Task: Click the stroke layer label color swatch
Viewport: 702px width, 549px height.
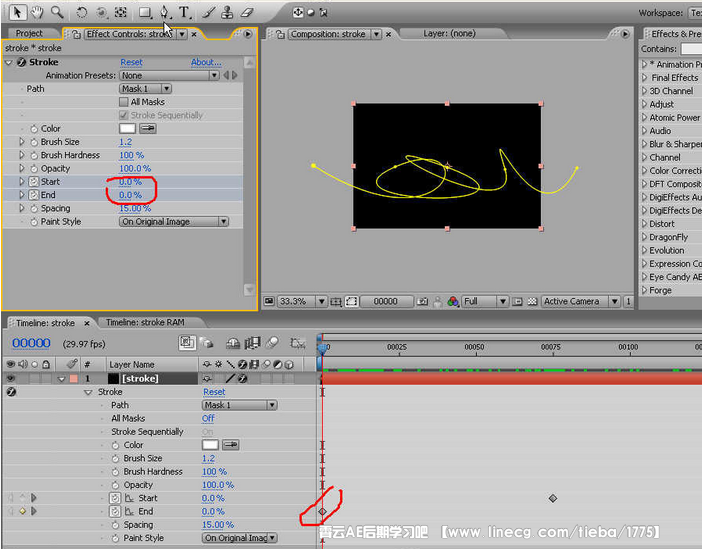Action: point(73,379)
